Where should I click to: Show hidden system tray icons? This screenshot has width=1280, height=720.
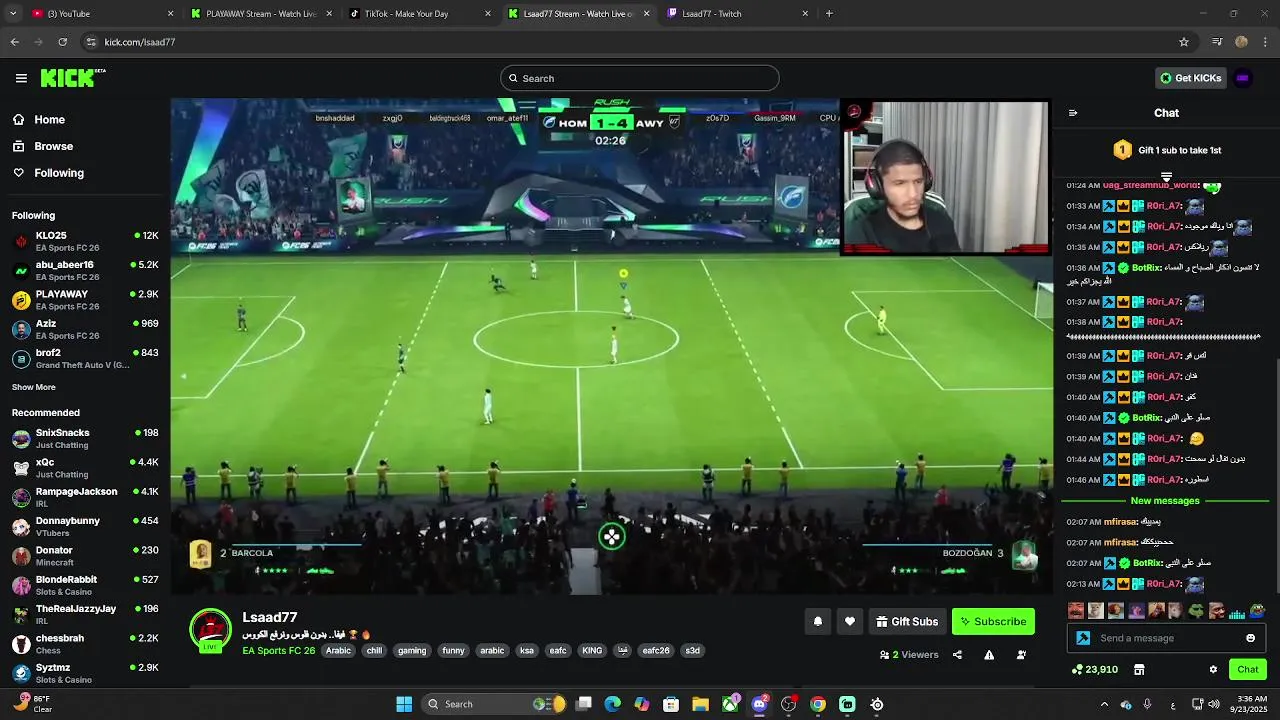[x=1104, y=704]
